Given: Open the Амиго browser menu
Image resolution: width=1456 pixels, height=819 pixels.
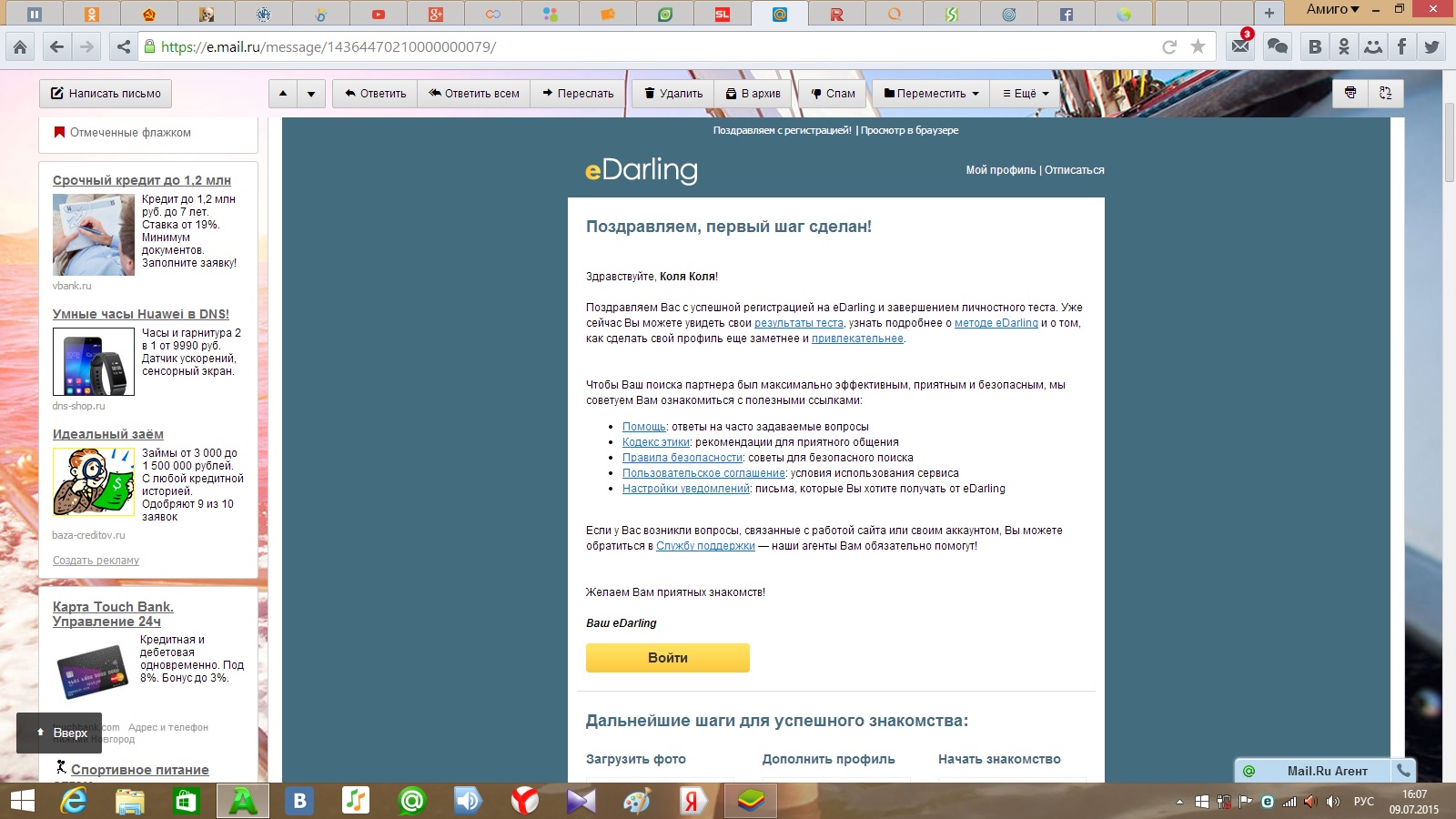Looking at the screenshot, I should [x=1332, y=9].
